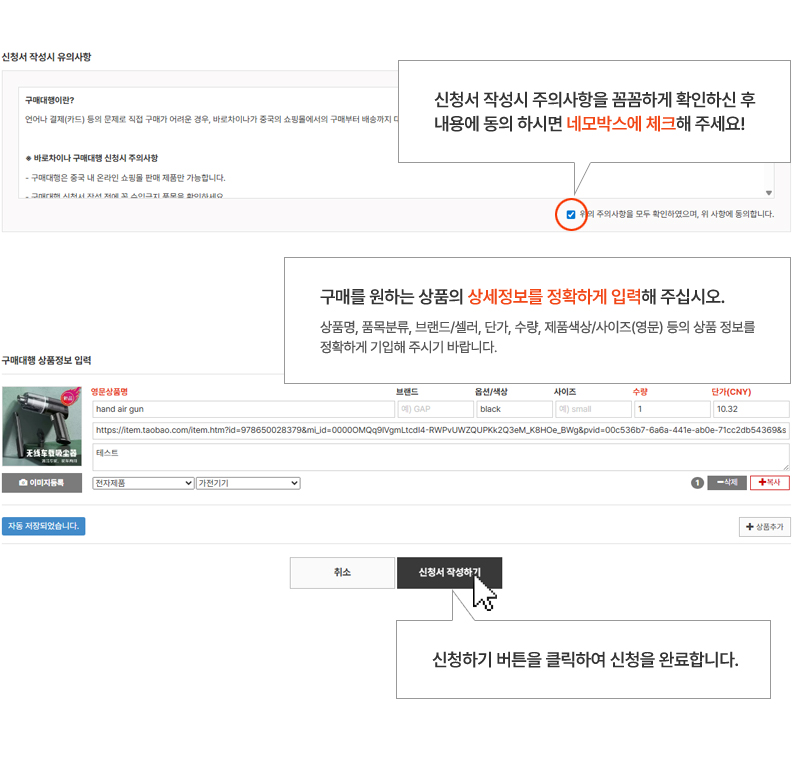Click the hand air gun product thumbnail
The height and width of the screenshot is (759, 792).
(42, 427)
